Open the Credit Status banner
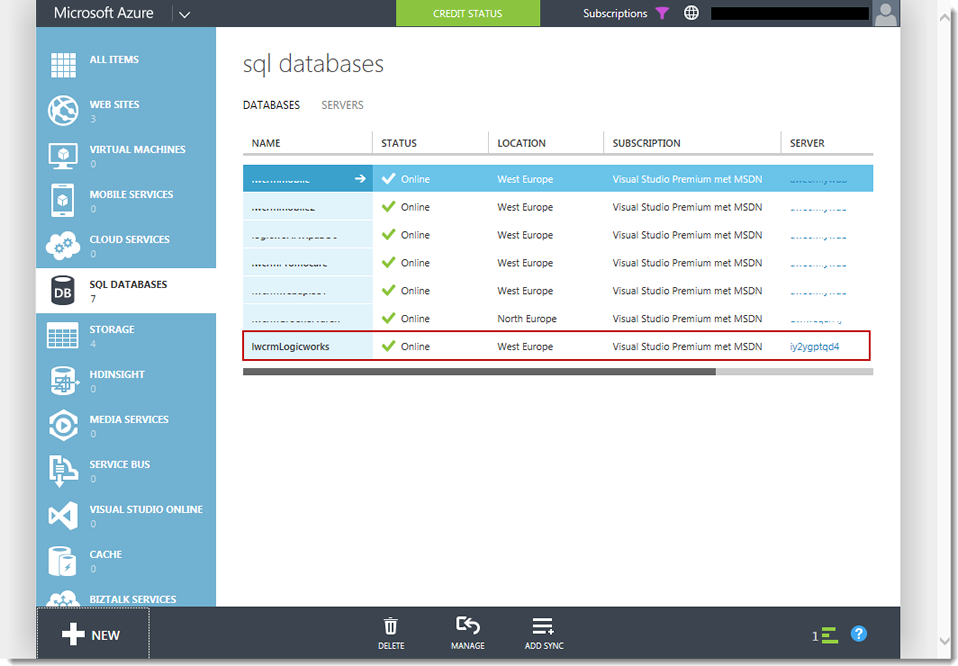The width and height of the screenshot is (958, 666). pos(467,13)
